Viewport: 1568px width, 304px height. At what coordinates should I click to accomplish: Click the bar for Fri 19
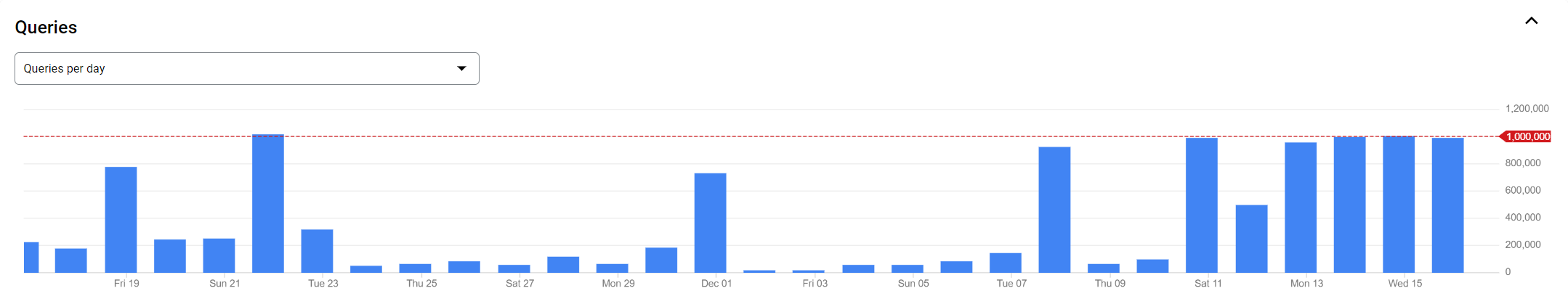click(x=121, y=220)
